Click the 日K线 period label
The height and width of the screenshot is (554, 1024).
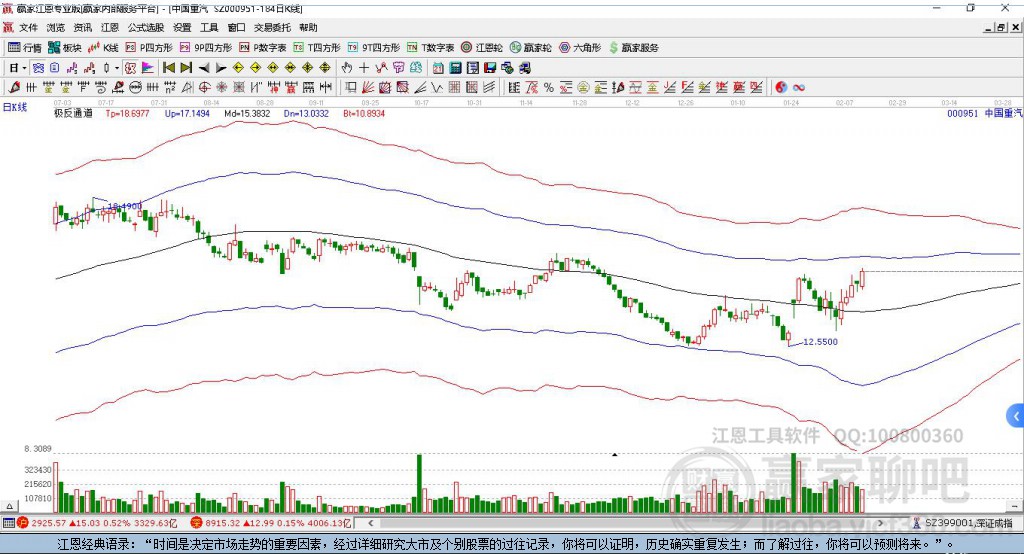(x=15, y=108)
